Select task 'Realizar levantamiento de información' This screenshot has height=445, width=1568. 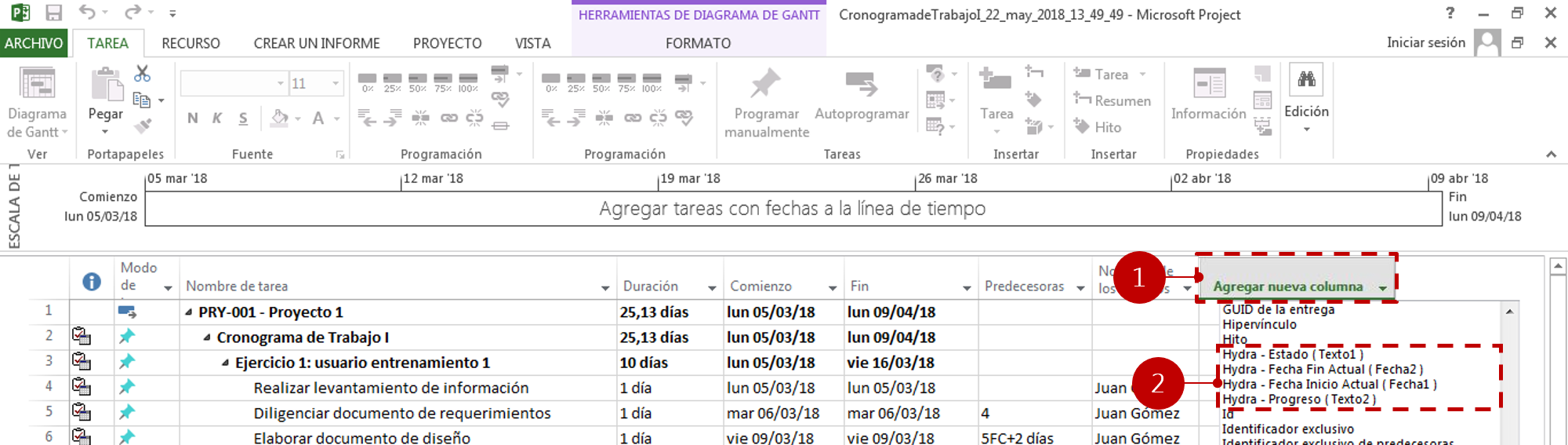click(391, 388)
